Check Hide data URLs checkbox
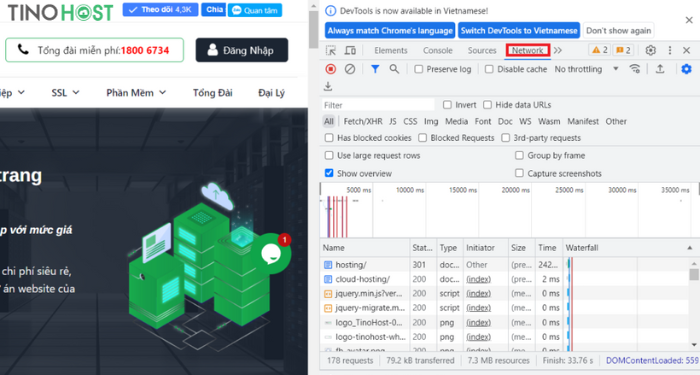 pyautogui.click(x=488, y=105)
